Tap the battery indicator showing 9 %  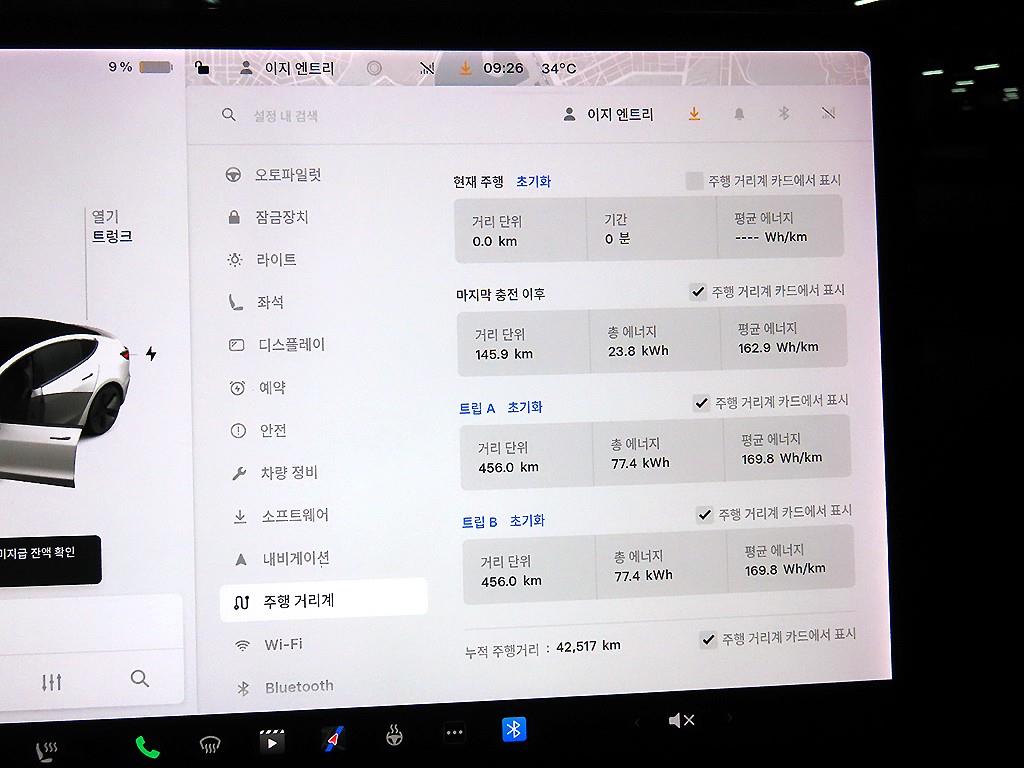[140, 67]
